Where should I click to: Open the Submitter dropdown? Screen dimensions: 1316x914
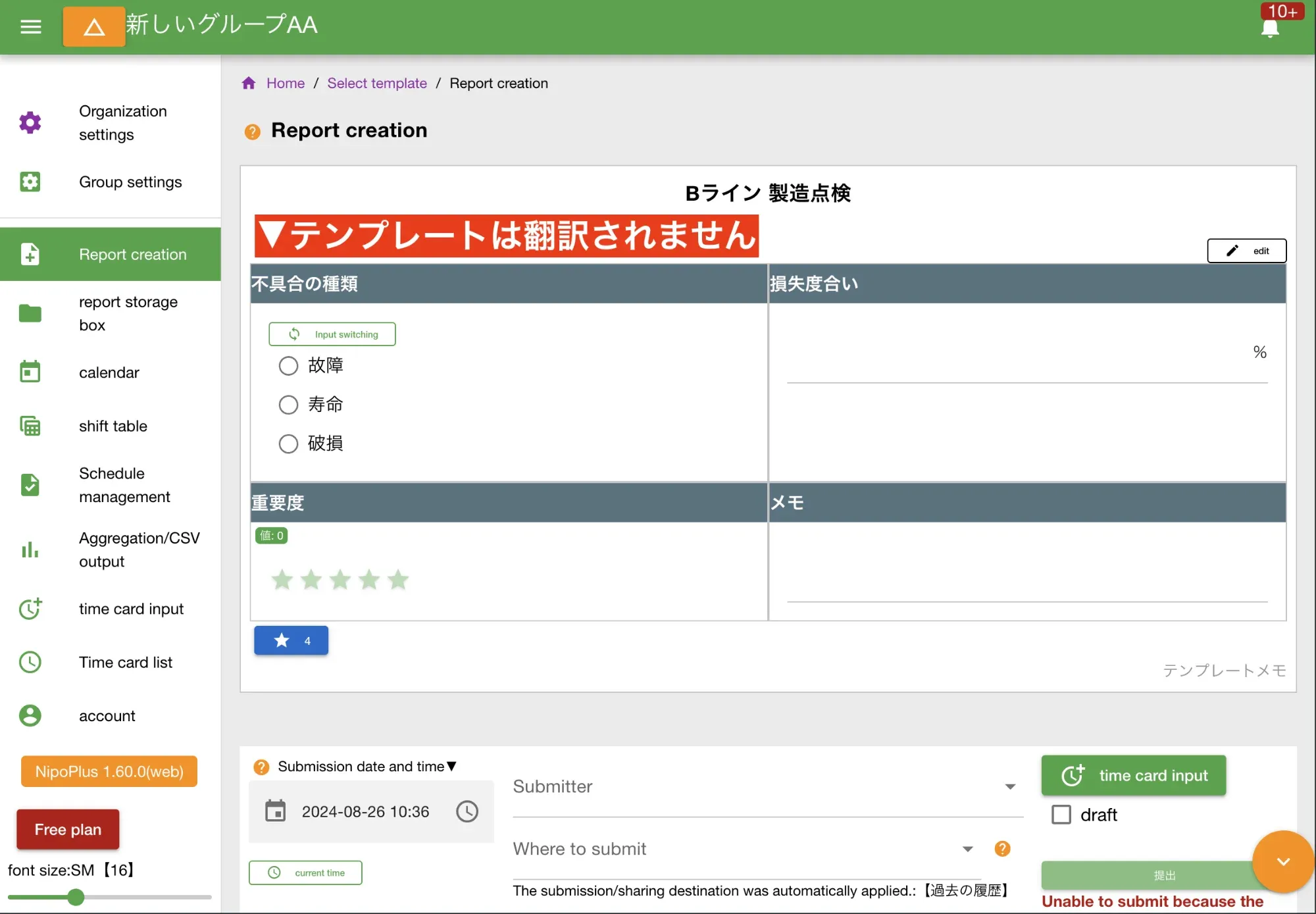coord(1009,786)
